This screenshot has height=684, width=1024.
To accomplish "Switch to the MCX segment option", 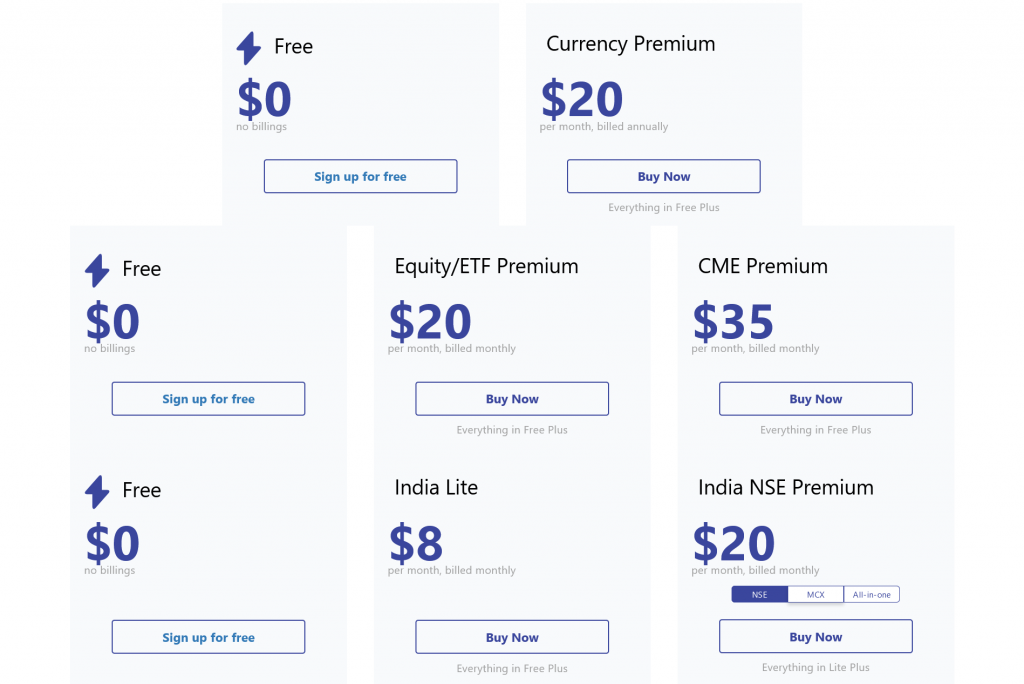I will (x=816, y=594).
